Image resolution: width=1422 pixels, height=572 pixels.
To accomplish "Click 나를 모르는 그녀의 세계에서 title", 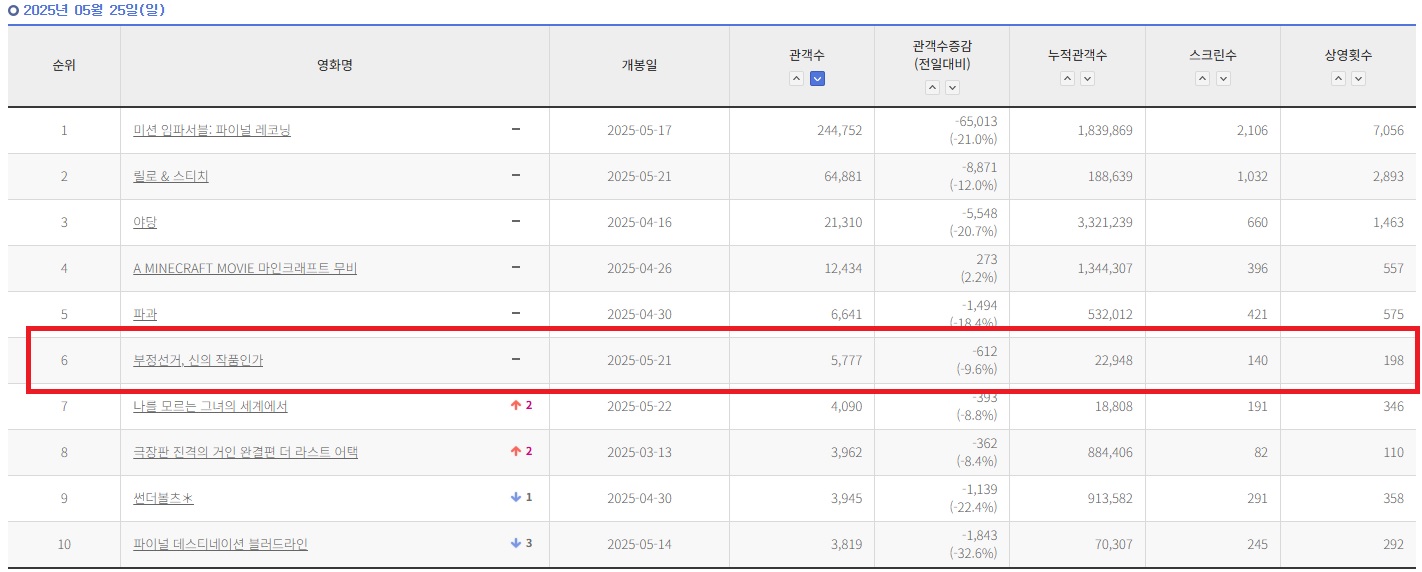I will tap(210, 406).
